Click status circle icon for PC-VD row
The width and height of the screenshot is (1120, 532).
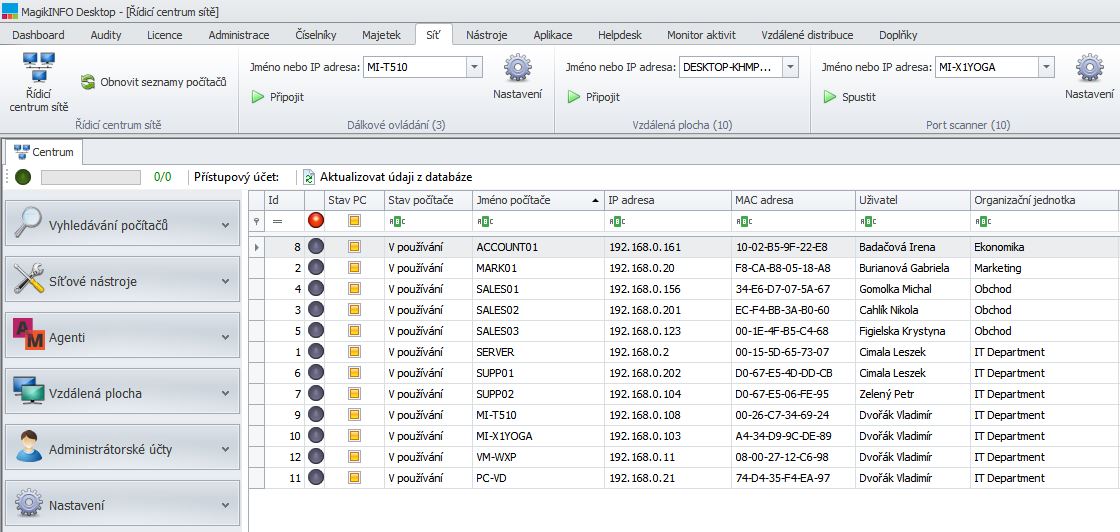(316, 478)
